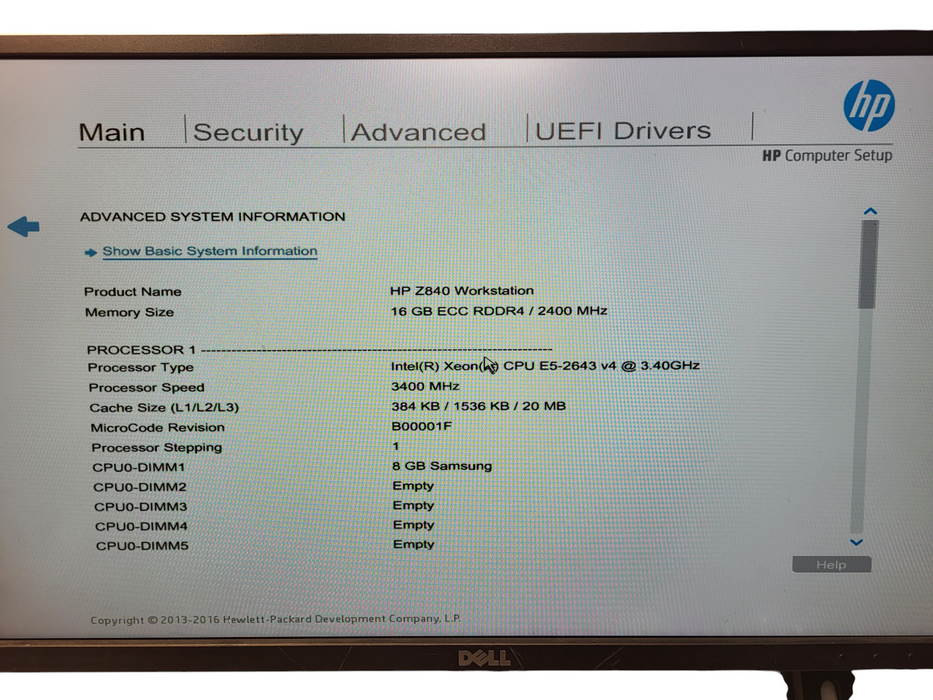The height and width of the screenshot is (700, 933).
Task: Click the Empty value for CPU0-DIMM2
Action: point(413,486)
